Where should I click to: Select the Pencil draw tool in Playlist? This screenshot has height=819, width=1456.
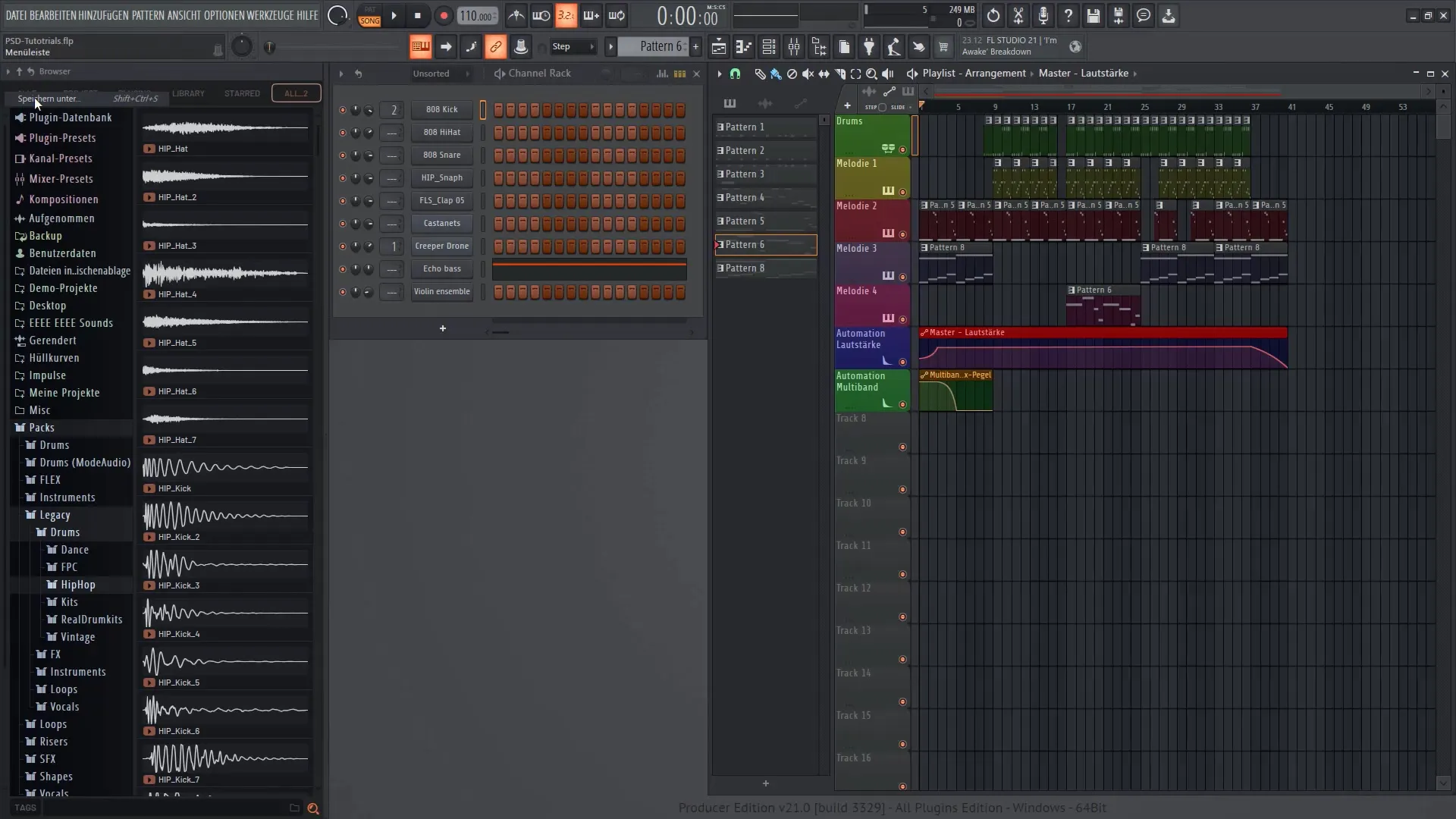[x=760, y=74]
